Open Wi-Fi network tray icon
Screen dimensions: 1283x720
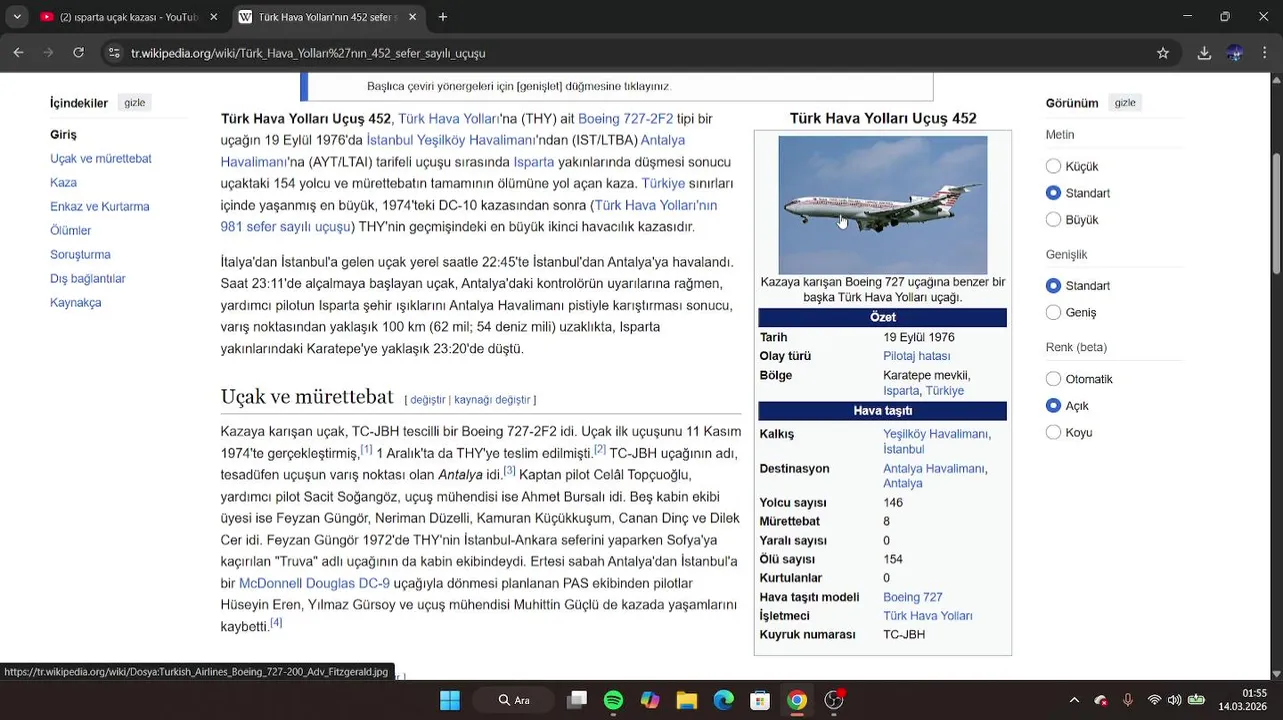click(x=1155, y=700)
